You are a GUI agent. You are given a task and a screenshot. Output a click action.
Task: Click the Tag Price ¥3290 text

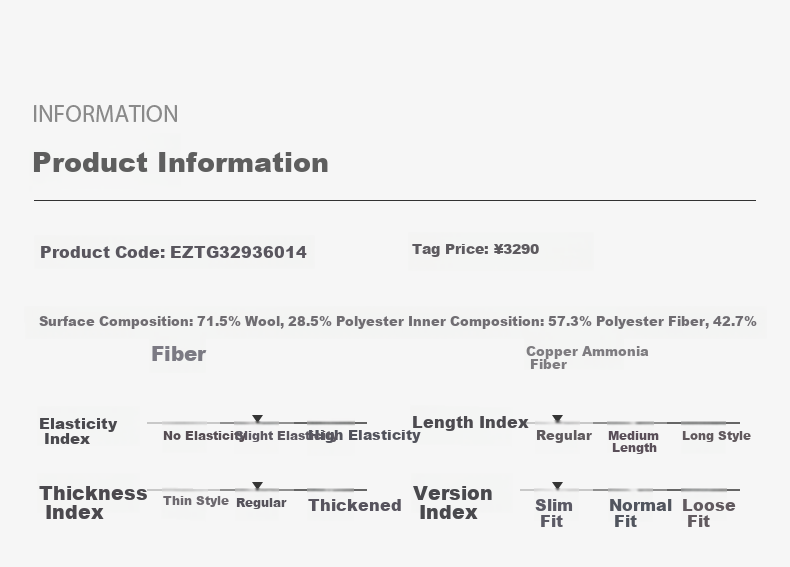pos(476,249)
